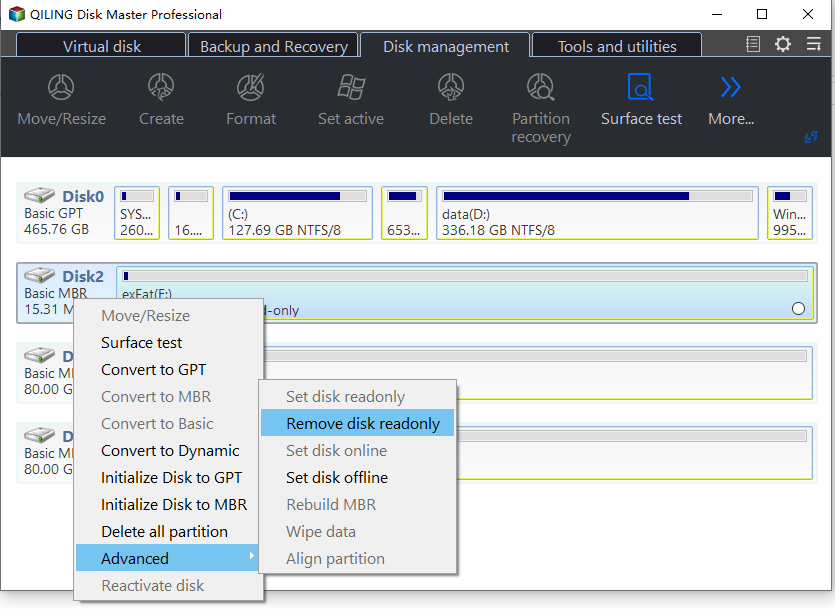The image size is (835, 609).
Task: Choose Surface test in context menu
Action: (169, 342)
